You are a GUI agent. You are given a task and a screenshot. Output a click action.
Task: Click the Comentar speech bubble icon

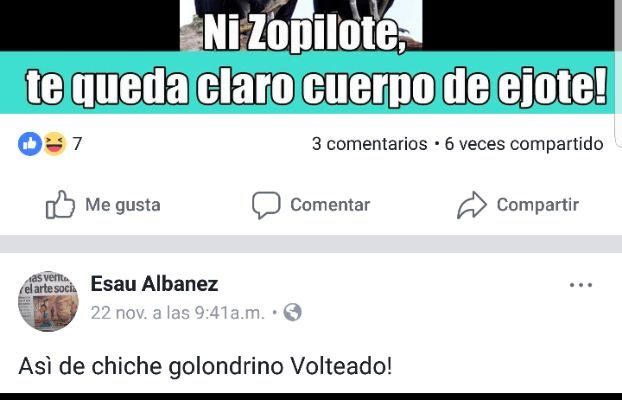[266, 205]
